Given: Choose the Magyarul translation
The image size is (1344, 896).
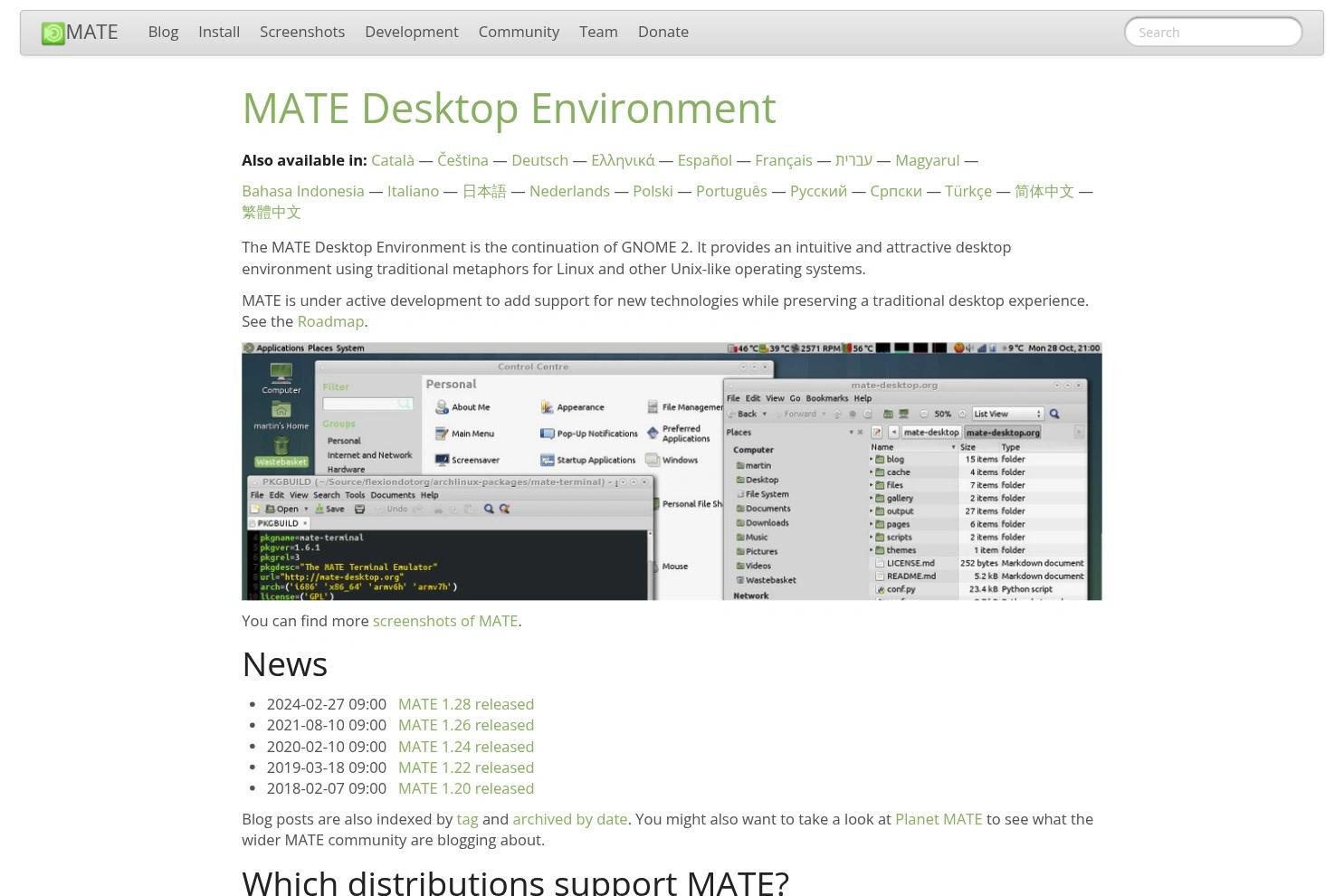Looking at the screenshot, I should (927, 160).
